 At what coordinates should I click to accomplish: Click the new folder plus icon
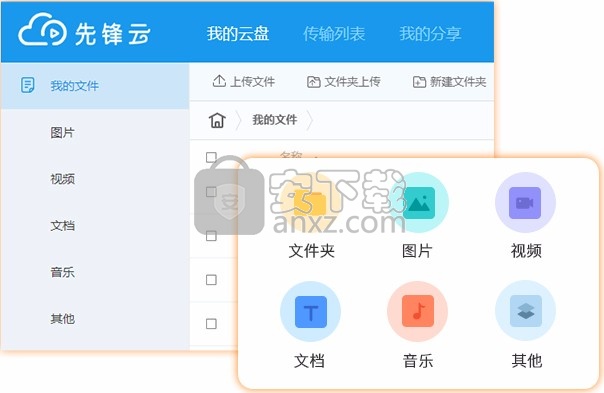click(x=419, y=82)
